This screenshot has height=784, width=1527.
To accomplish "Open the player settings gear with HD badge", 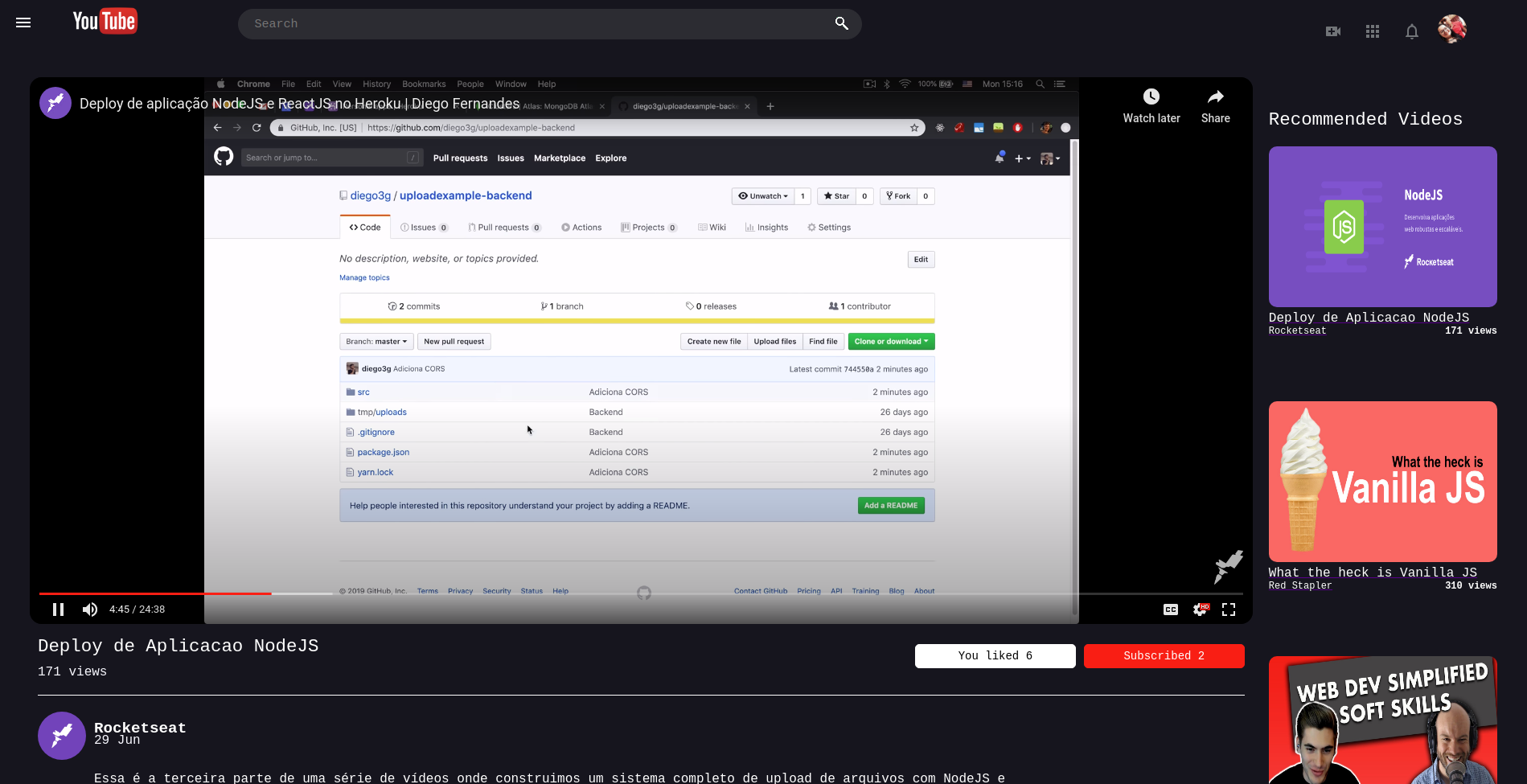I will [1200, 610].
